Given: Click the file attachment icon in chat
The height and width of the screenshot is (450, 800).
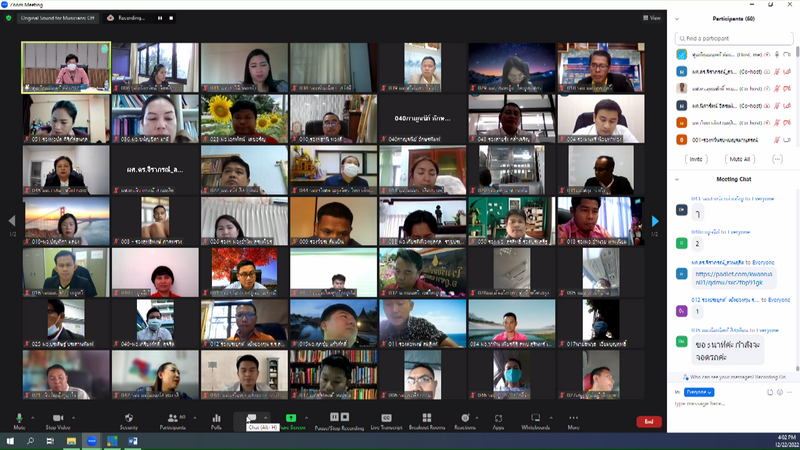Looking at the screenshot, I should (770, 392).
